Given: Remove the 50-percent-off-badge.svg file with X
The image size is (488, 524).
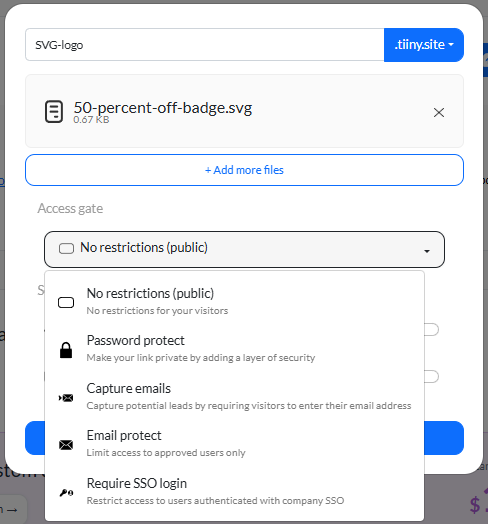Looking at the screenshot, I should tap(439, 113).
